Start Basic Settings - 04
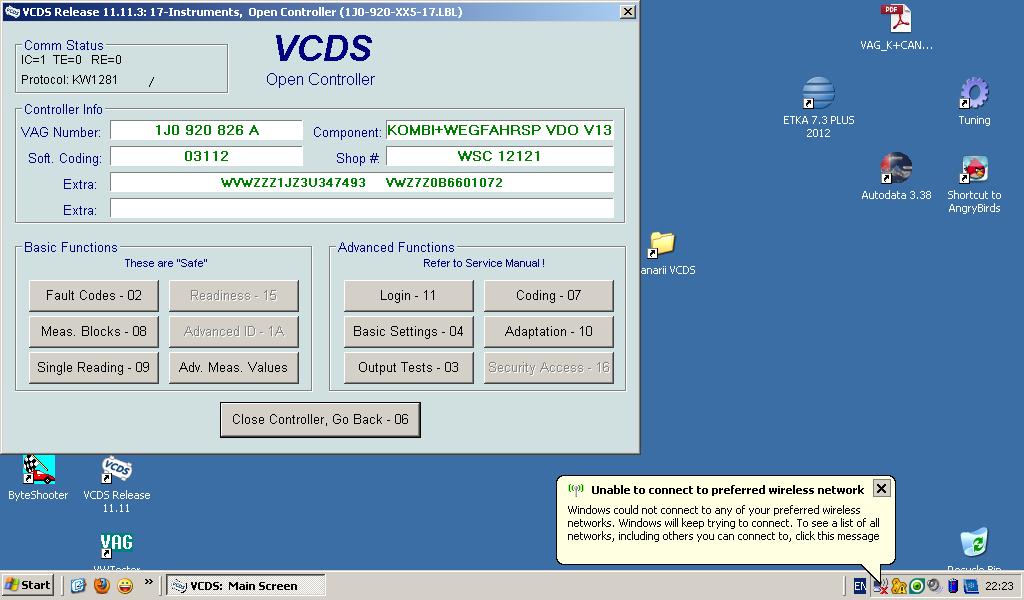1024x600 pixels. pos(408,332)
